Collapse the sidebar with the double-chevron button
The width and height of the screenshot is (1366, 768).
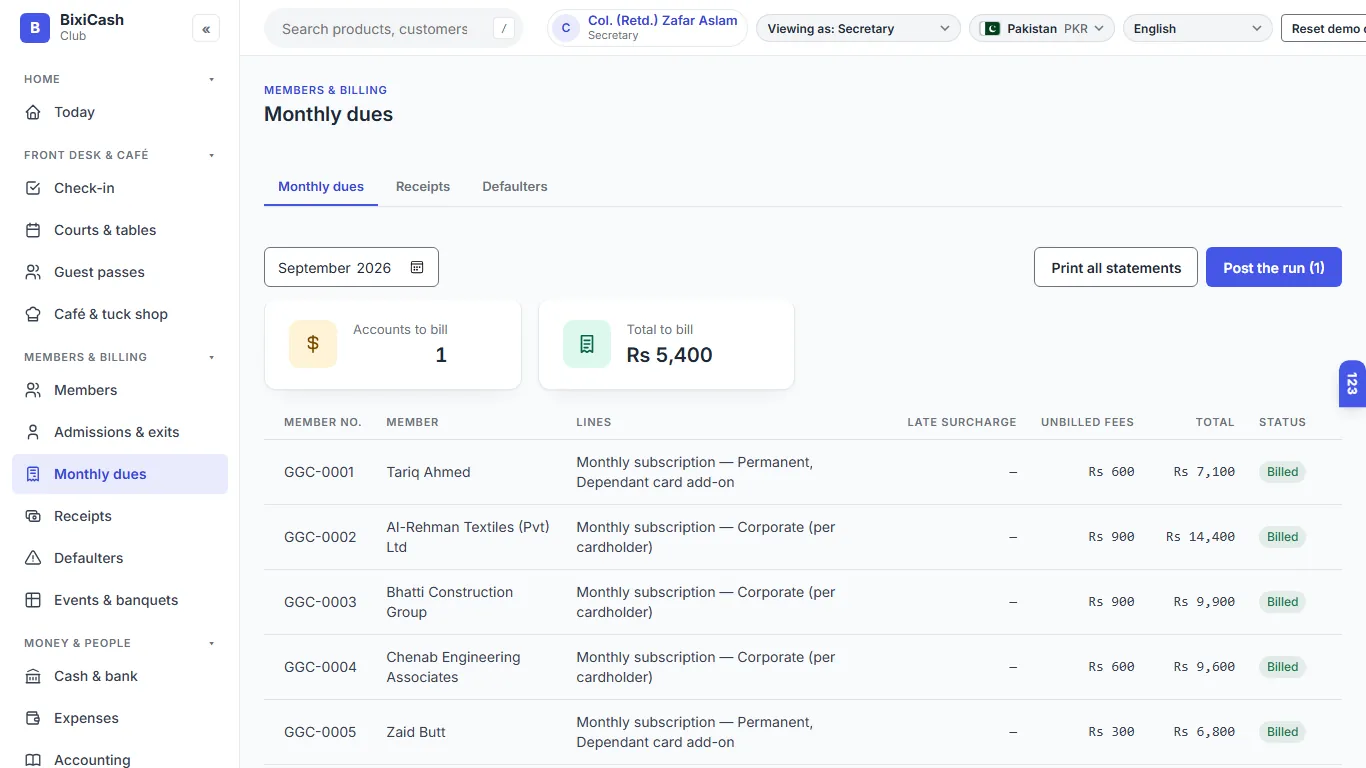pyautogui.click(x=206, y=29)
